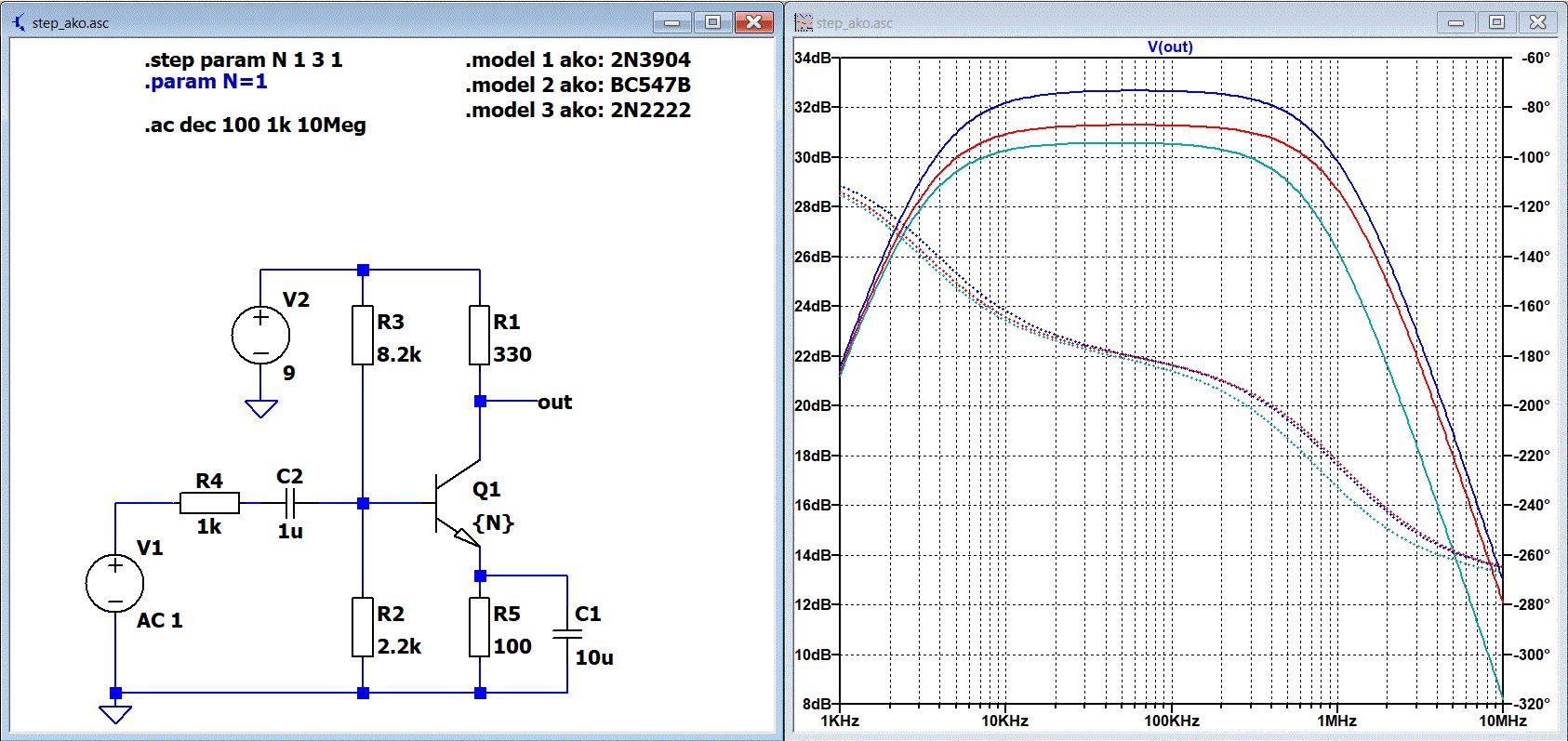Select the V1 AC source symbol

tap(114, 584)
